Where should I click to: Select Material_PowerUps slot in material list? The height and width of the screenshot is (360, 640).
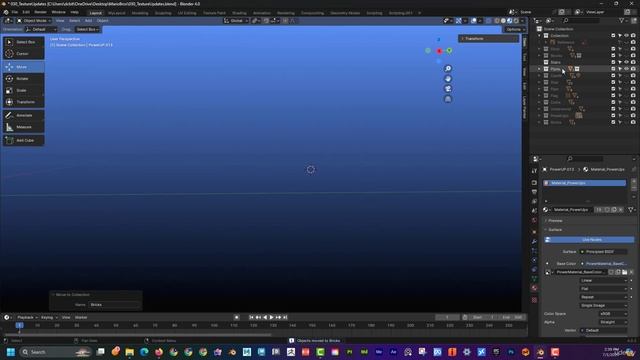point(584,183)
